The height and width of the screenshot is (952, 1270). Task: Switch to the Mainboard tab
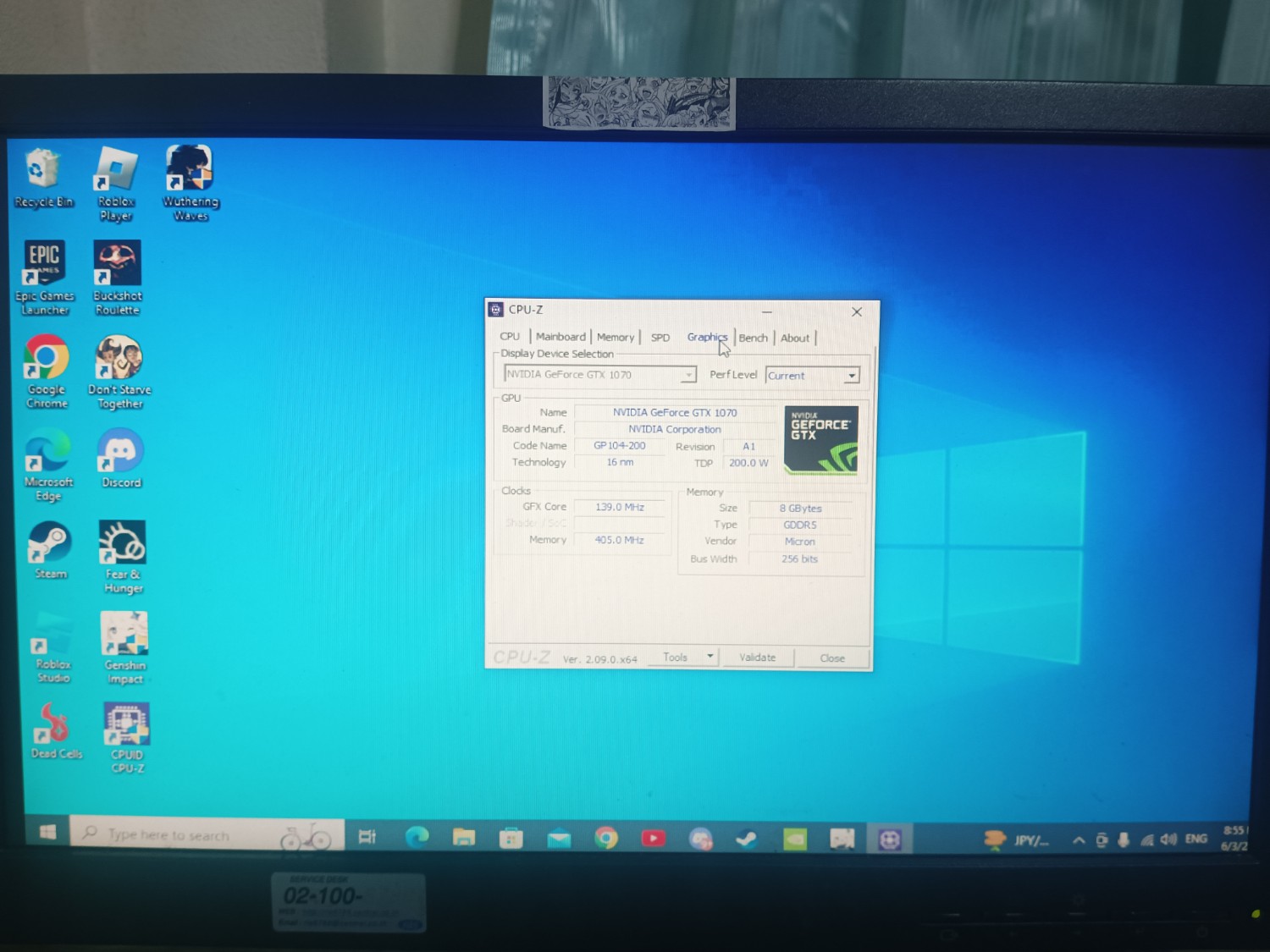click(560, 337)
